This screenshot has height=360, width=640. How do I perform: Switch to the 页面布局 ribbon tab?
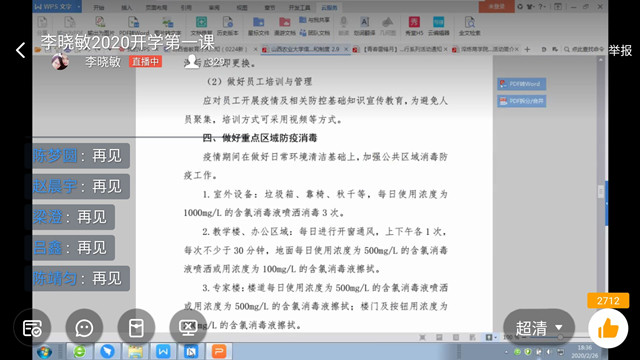pos(156,7)
